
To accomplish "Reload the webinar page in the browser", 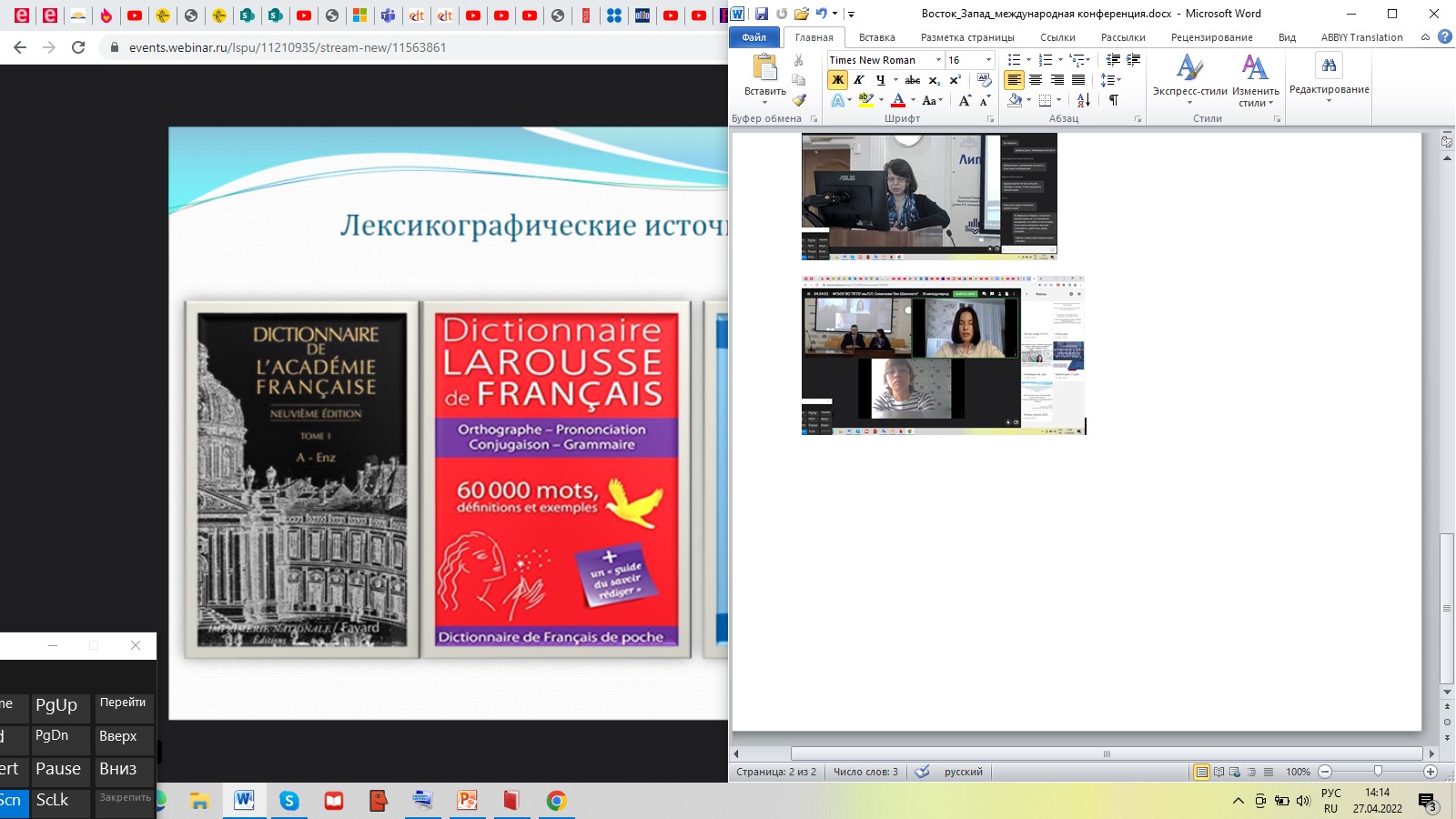I will [78, 47].
